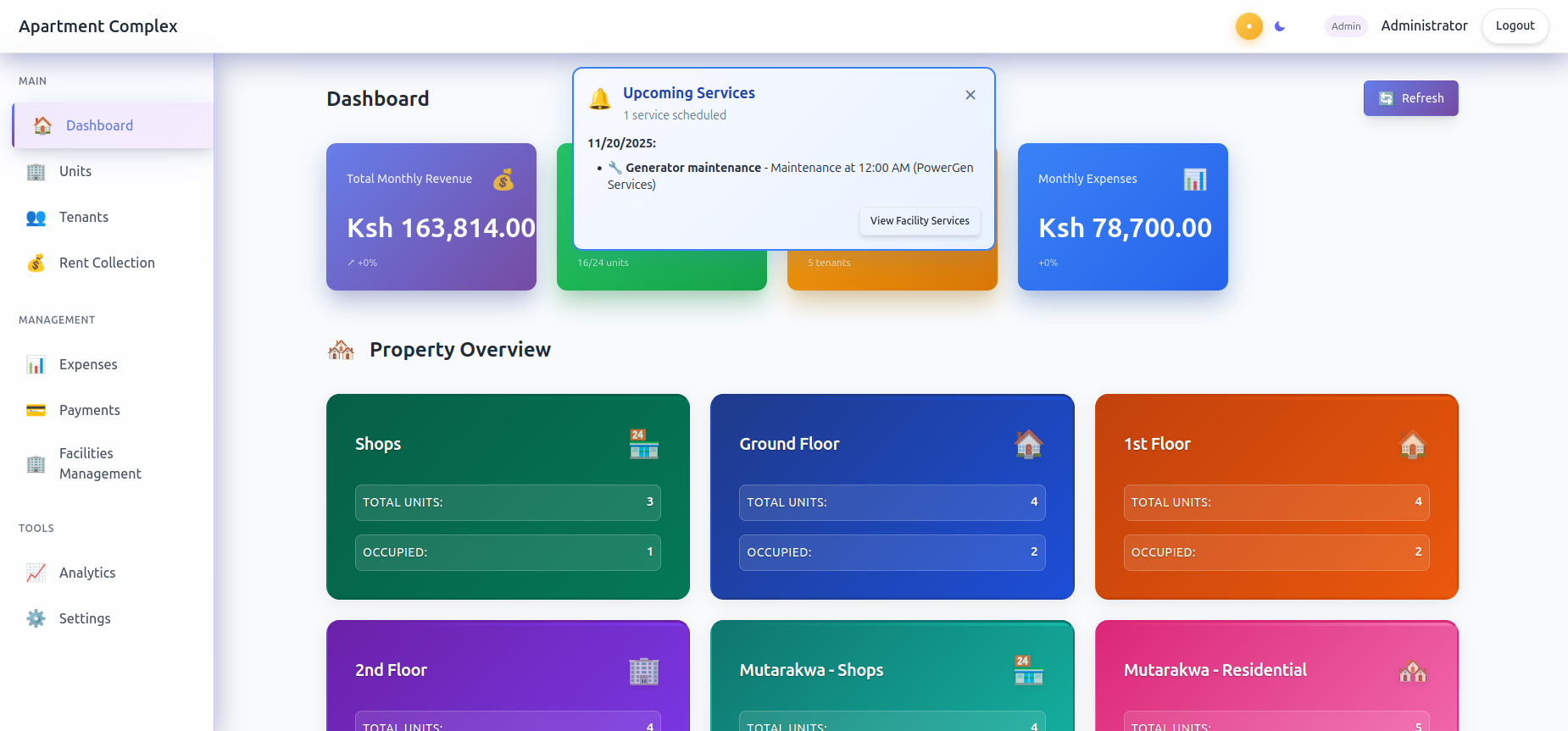Click the houses icon on Mutarakwa - Residential card
The width and height of the screenshot is (1568, 731).
[x=1413, y=670]
